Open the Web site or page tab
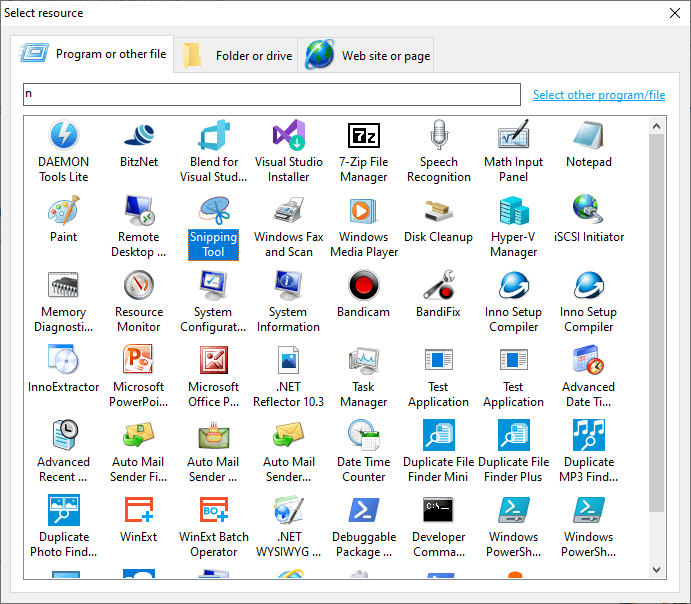The height and width of the screenshot is (604, 691). coord(366,56)
